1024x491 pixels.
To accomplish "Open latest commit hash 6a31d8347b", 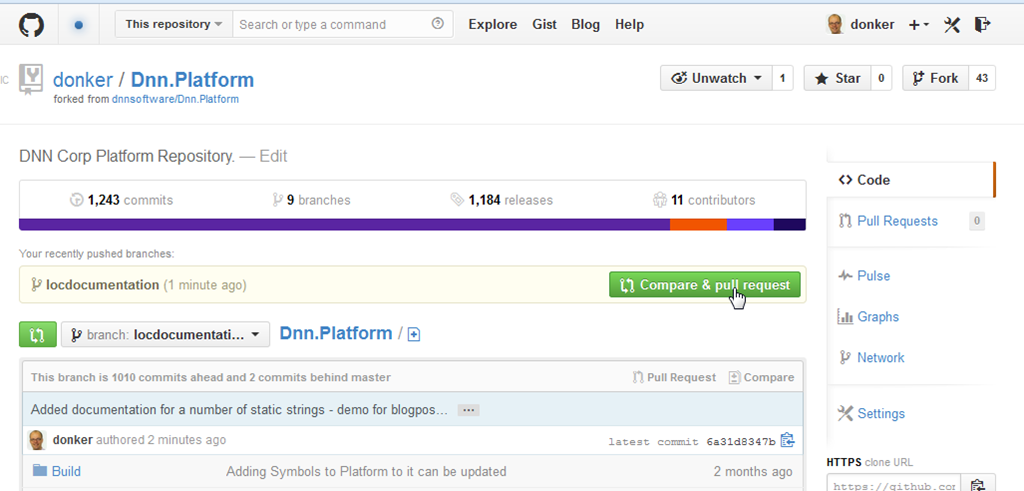I will point(741,442).
